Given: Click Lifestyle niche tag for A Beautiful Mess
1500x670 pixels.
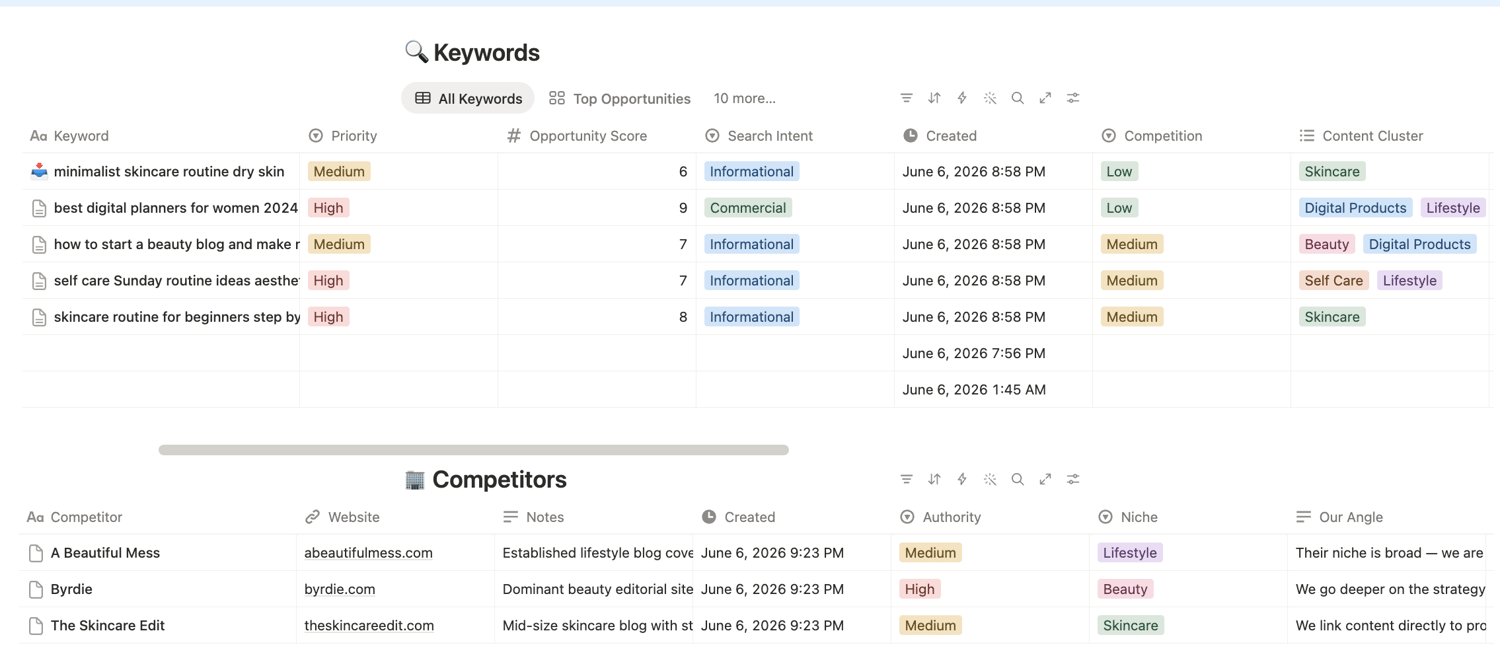Looking at the screenshot, I should point(1129,553).
